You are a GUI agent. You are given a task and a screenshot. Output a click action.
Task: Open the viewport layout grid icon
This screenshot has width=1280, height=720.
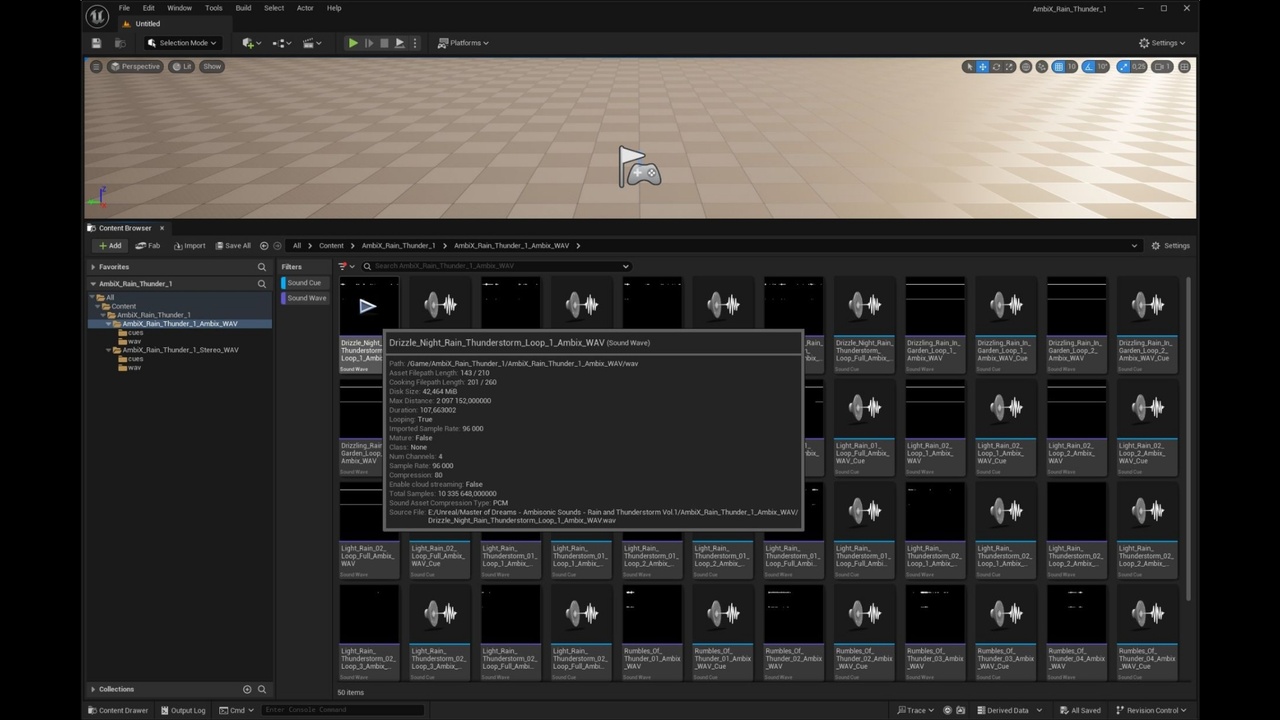1184,67
